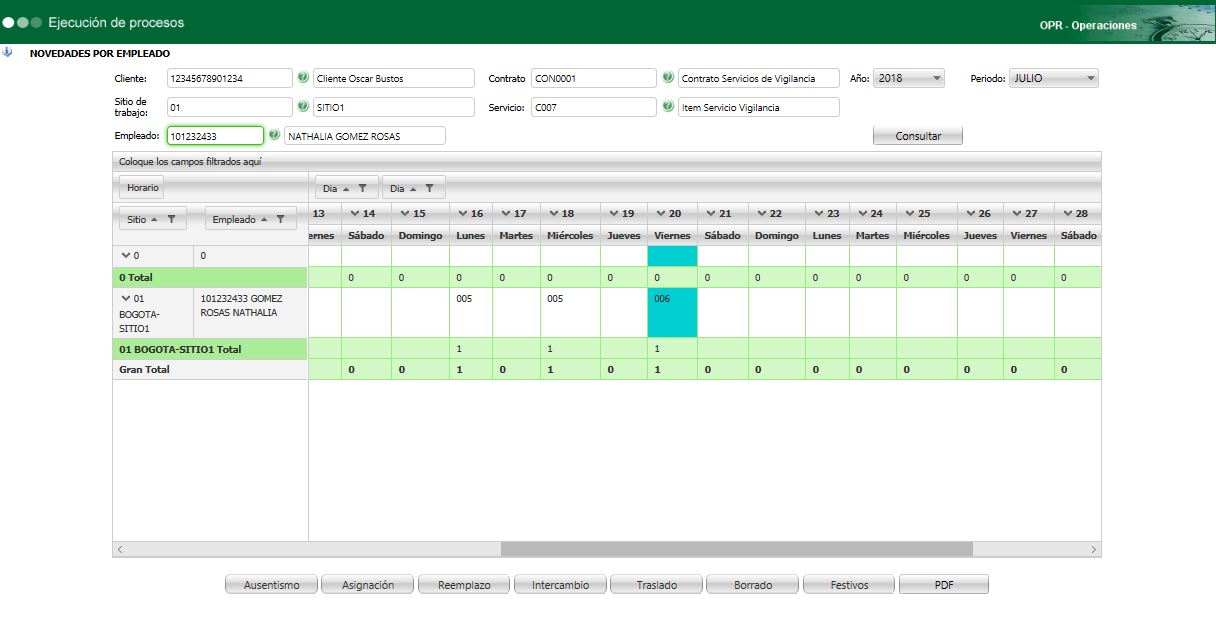Click the Reemplazo button
The width and height of the screenshot is (1216, 624).
pyautogui.click(x=464, y=585)
